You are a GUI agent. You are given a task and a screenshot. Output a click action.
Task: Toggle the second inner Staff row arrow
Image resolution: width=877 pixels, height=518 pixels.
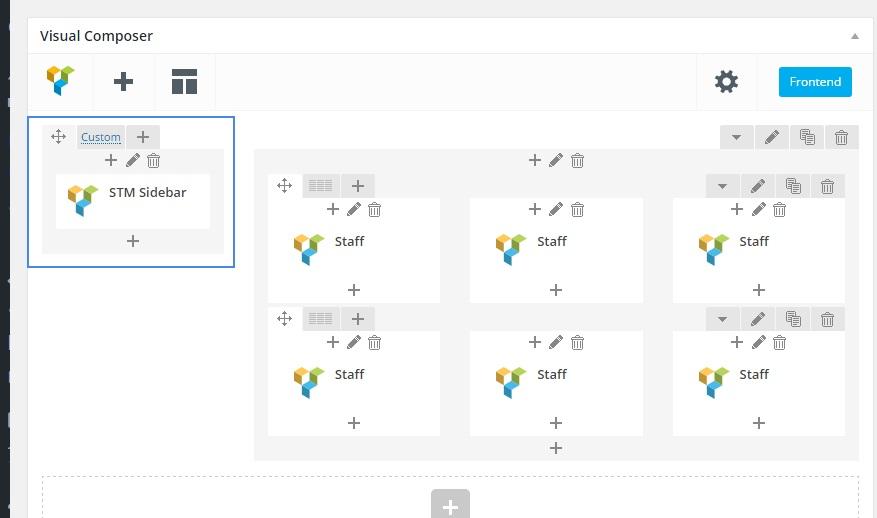[722, 319]
